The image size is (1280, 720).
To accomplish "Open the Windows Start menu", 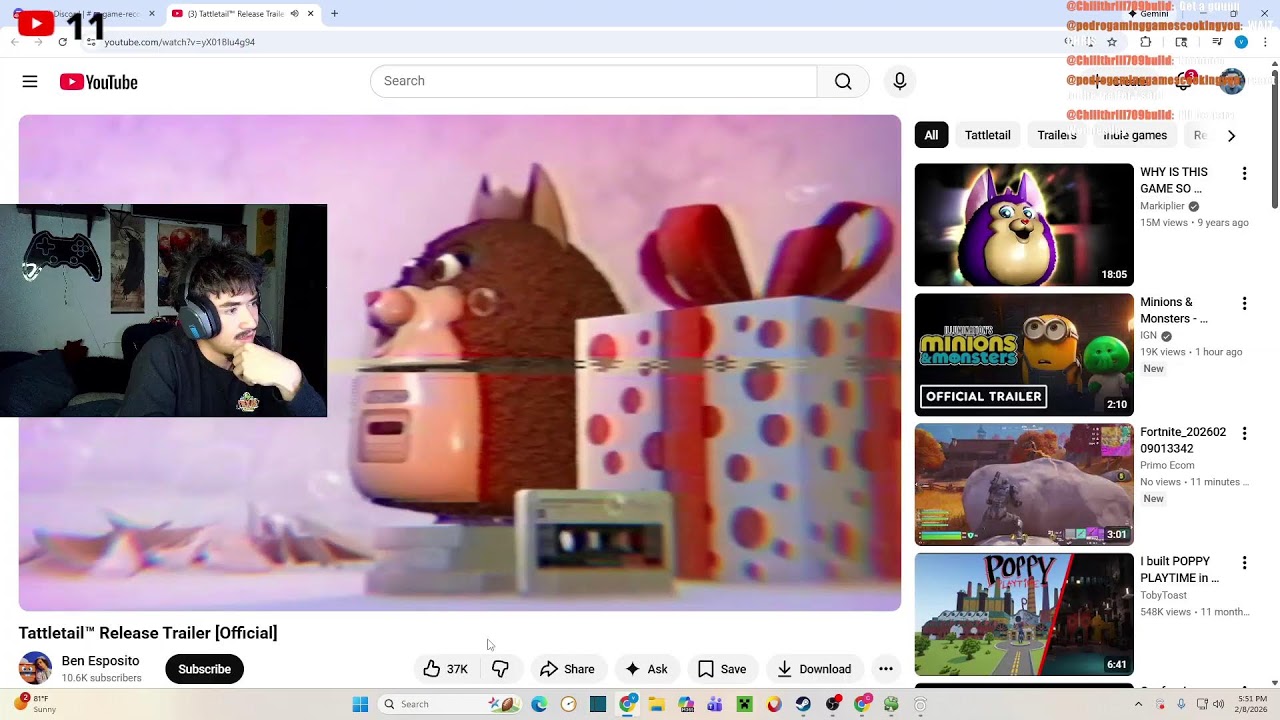I will [360, 704].
